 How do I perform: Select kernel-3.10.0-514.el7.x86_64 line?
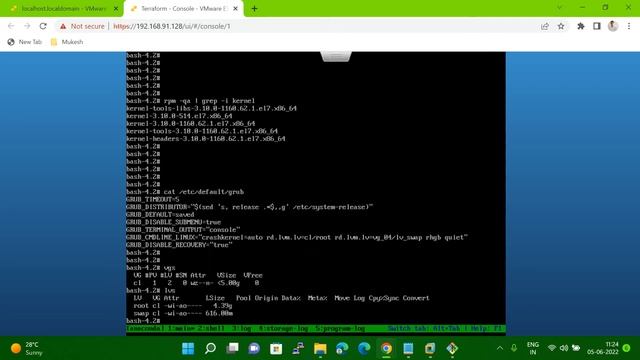[179, 116]
